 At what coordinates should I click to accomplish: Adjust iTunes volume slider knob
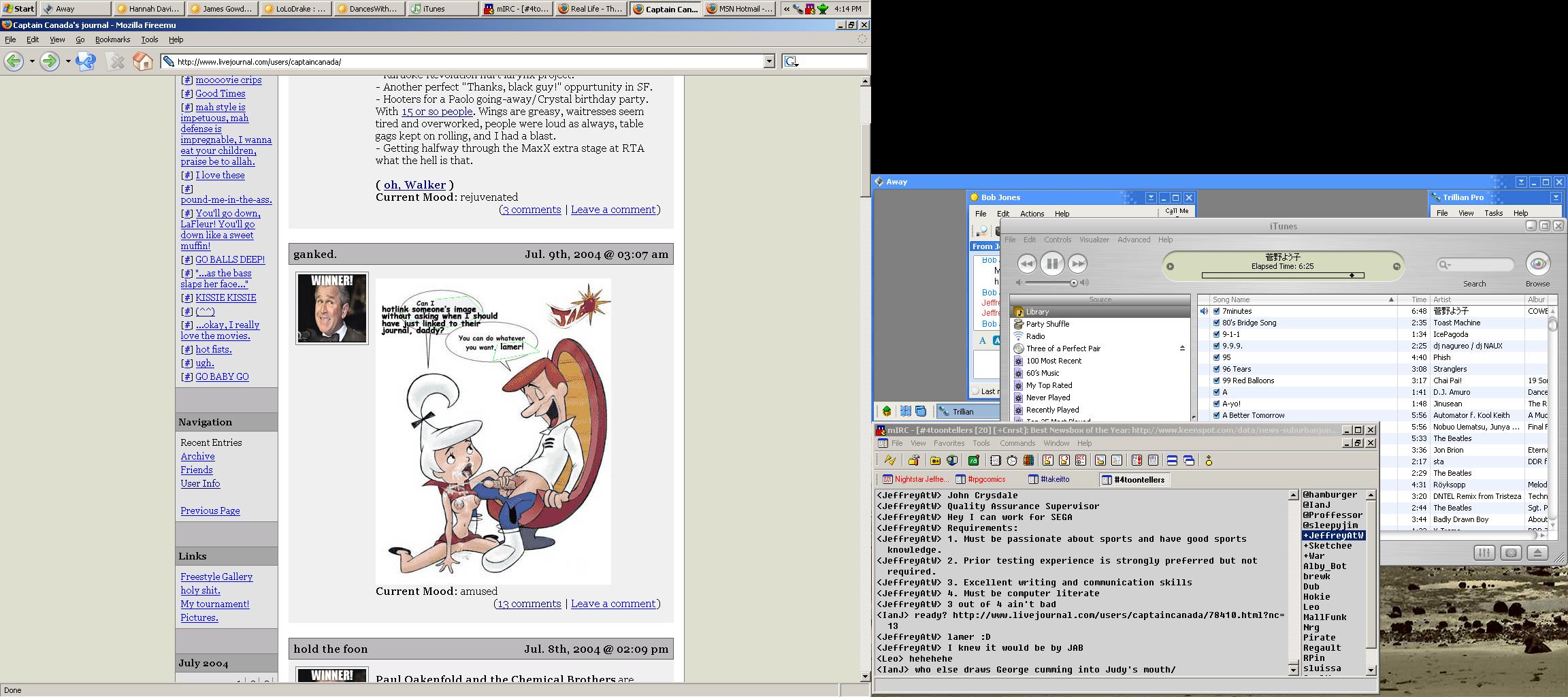click(x=1074, y=282)
